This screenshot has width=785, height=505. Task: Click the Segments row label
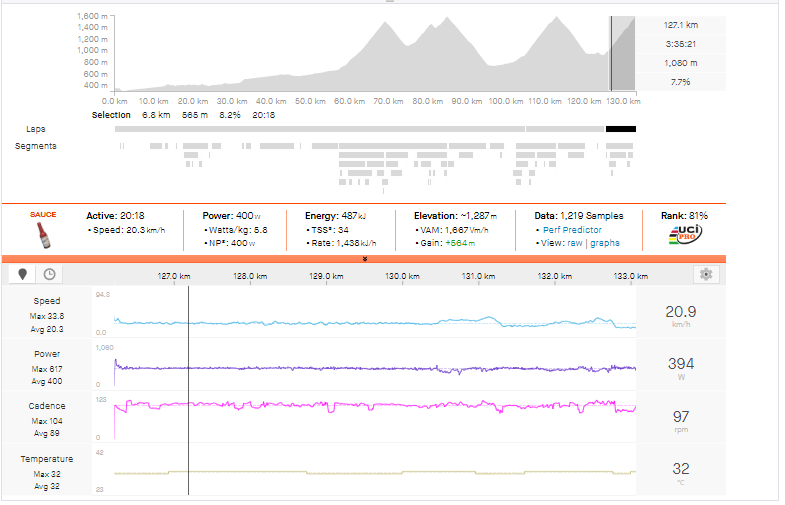36,146
